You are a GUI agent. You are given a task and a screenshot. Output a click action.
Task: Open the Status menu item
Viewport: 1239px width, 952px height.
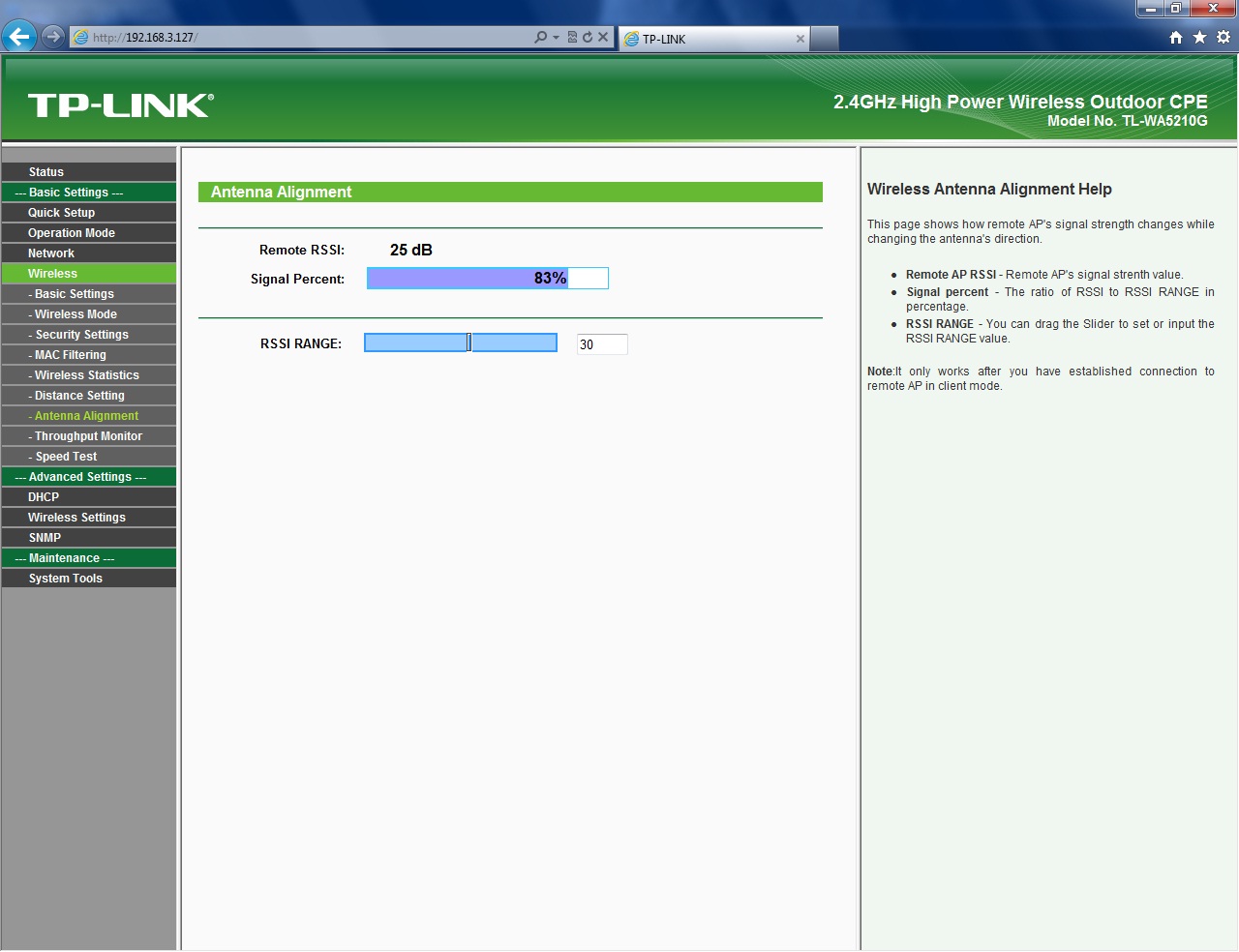pyautogui.click(x=89, y=172)
